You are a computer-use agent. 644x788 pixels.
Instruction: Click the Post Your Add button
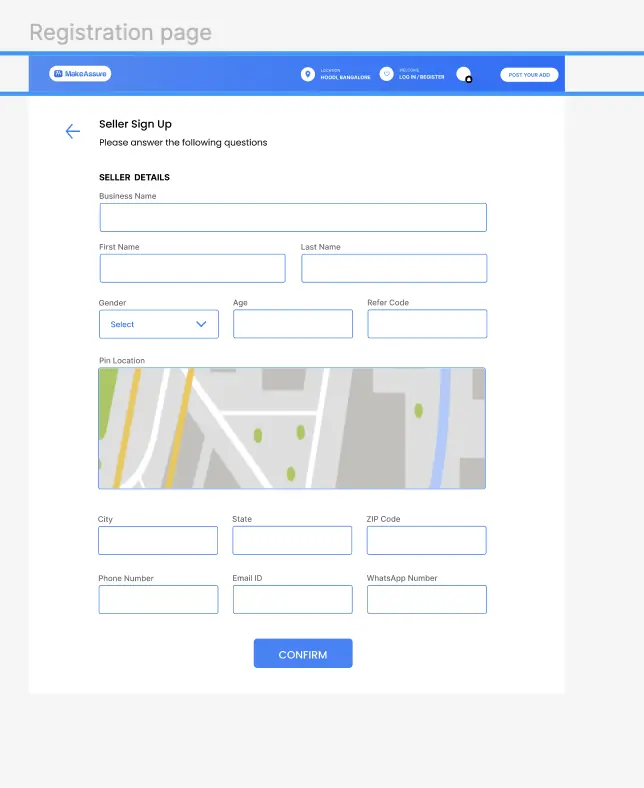[x=529, y=74]
